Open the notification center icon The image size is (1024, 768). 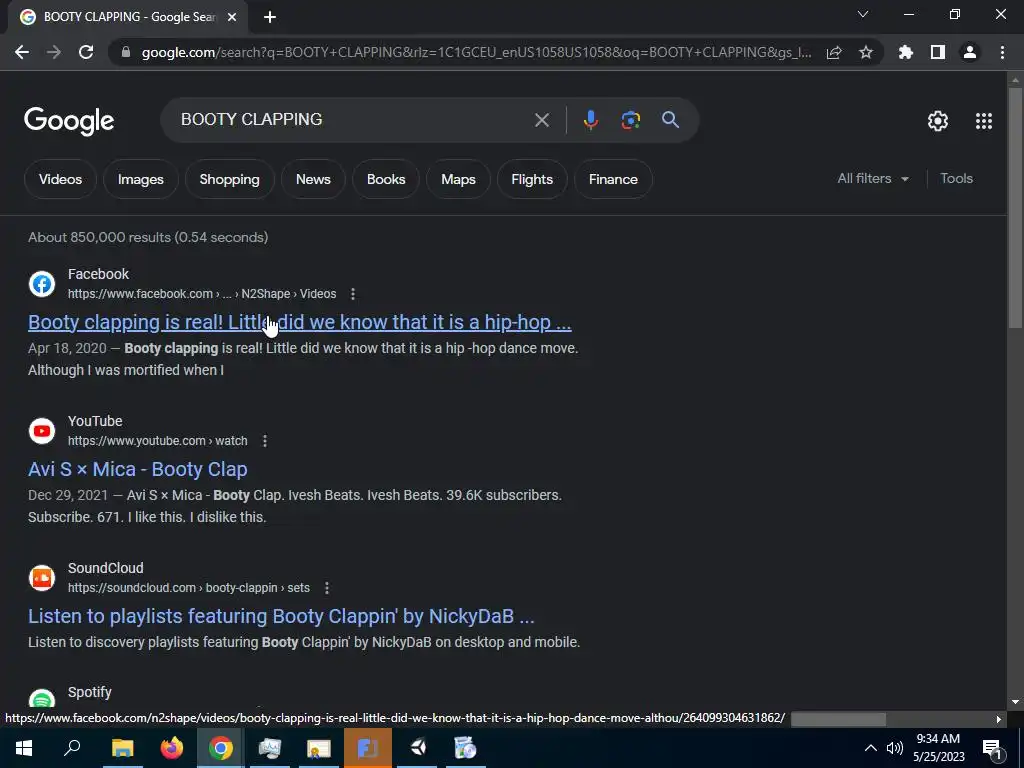click(x=992, y=748)
